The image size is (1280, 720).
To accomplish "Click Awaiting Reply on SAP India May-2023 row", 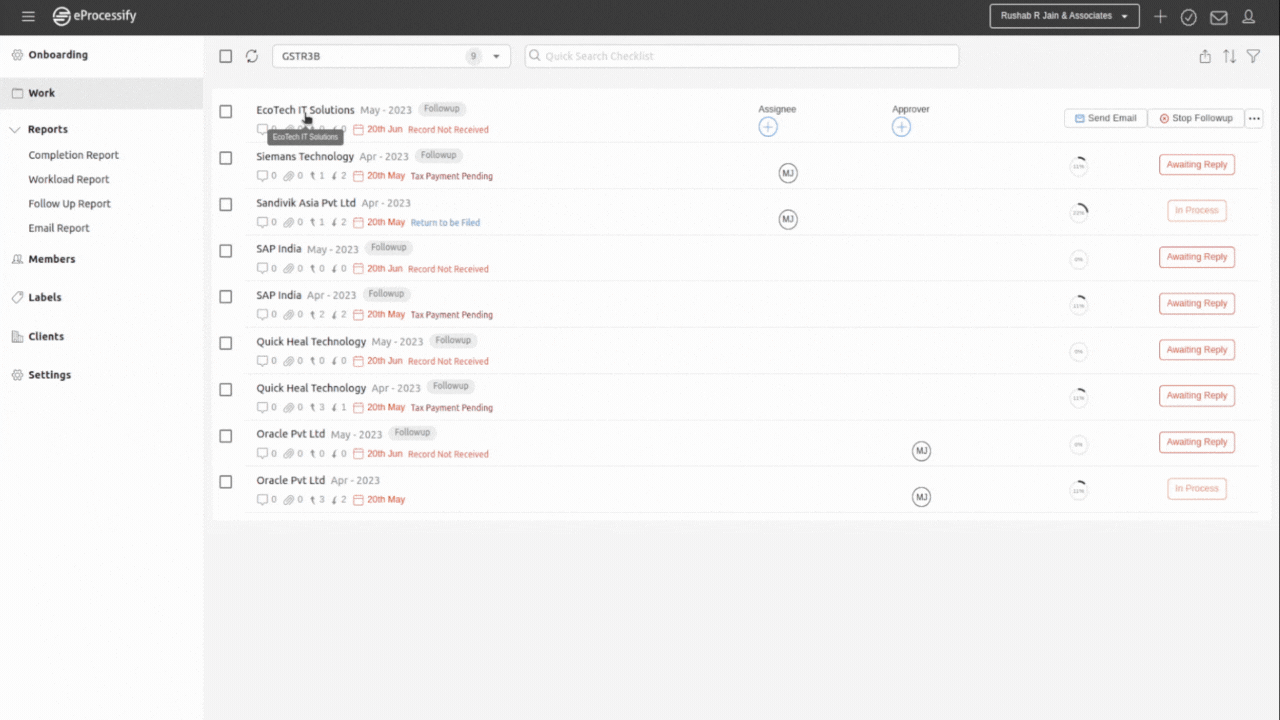I will pyautogui.click(x=1197, y=257).
